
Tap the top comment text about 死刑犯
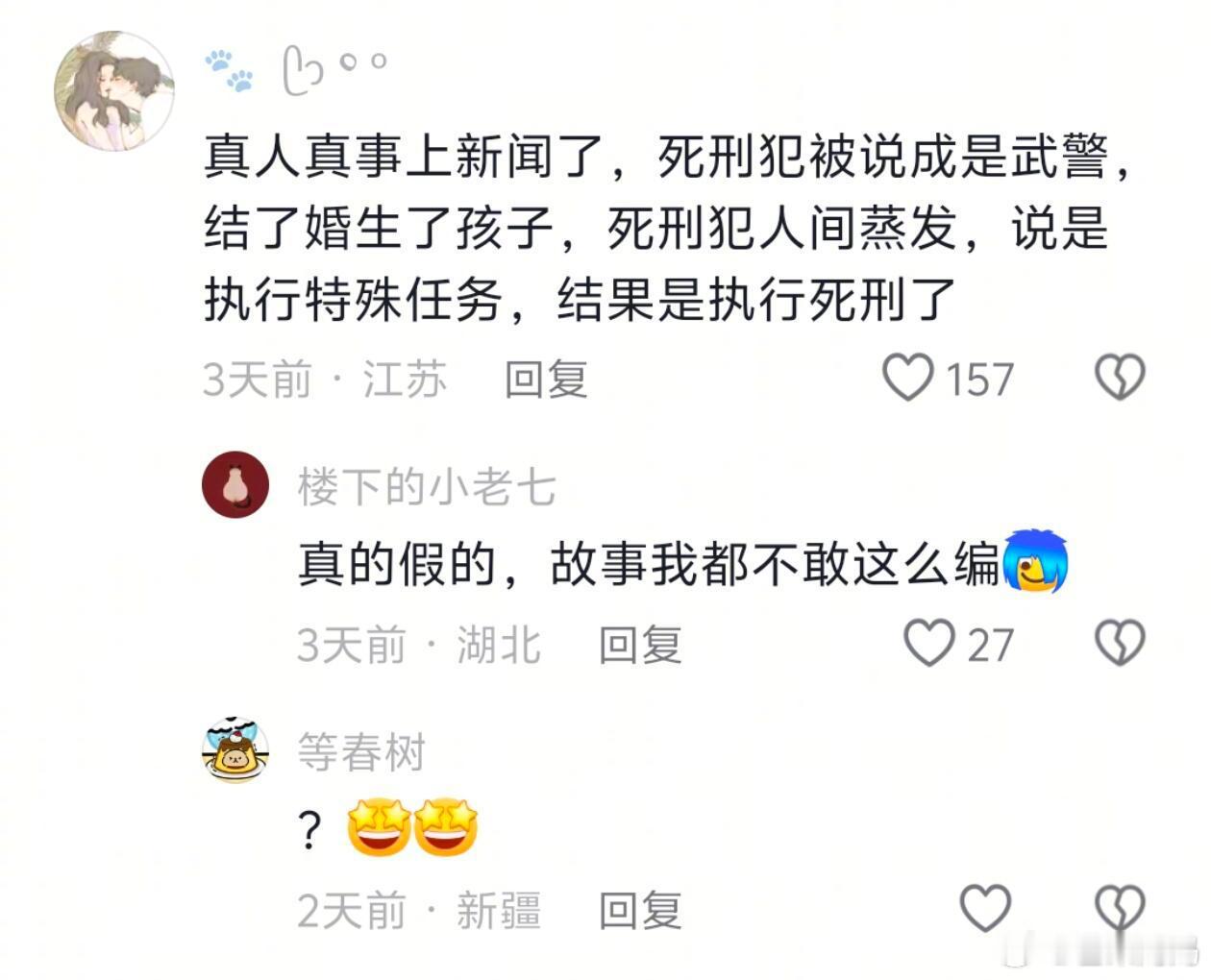point(668,228)
